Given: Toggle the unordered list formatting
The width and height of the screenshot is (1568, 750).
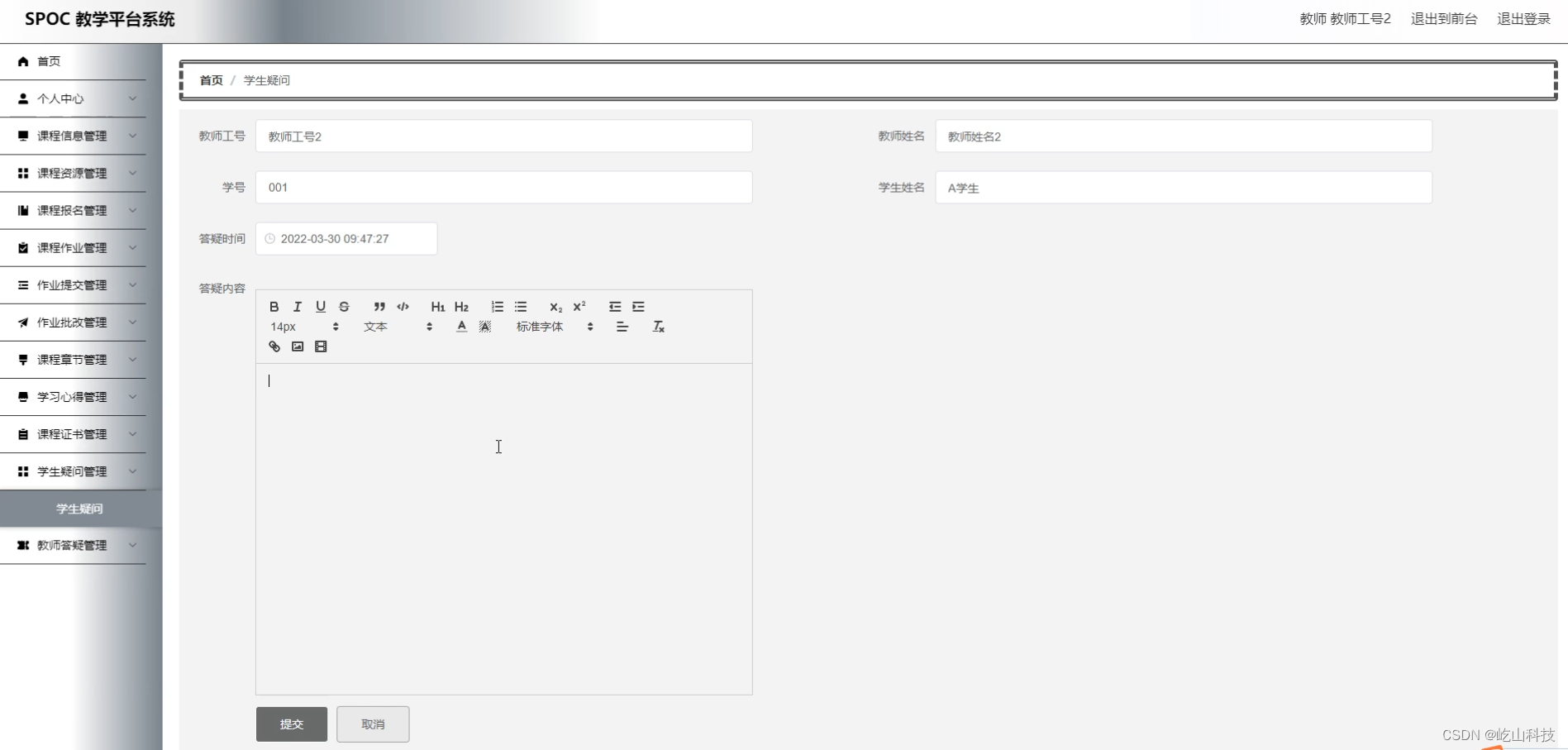Looking at the screenshot, I should tap(521, 307).
